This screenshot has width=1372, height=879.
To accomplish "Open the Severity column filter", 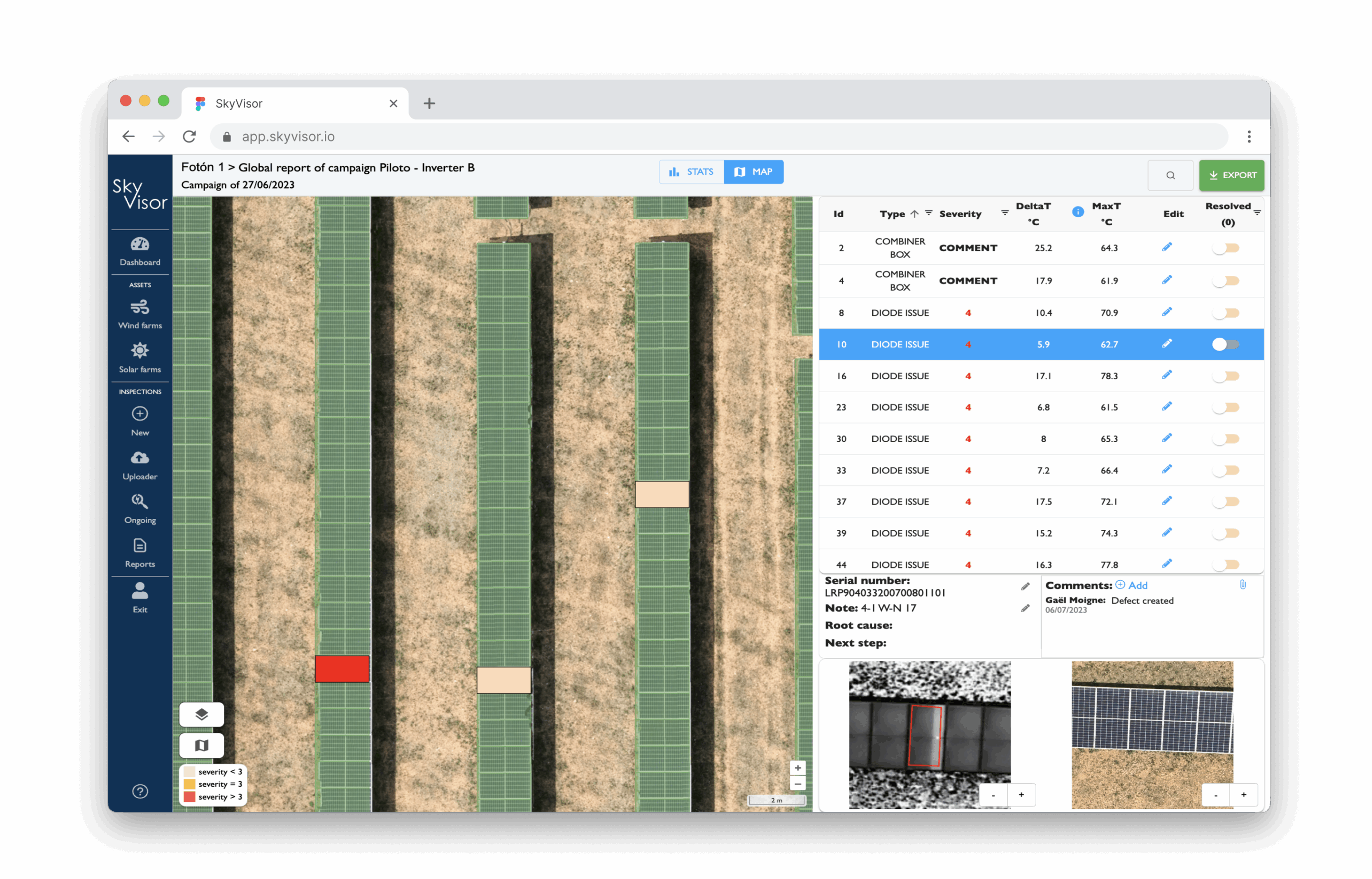I will click(x=1004, y=213).
